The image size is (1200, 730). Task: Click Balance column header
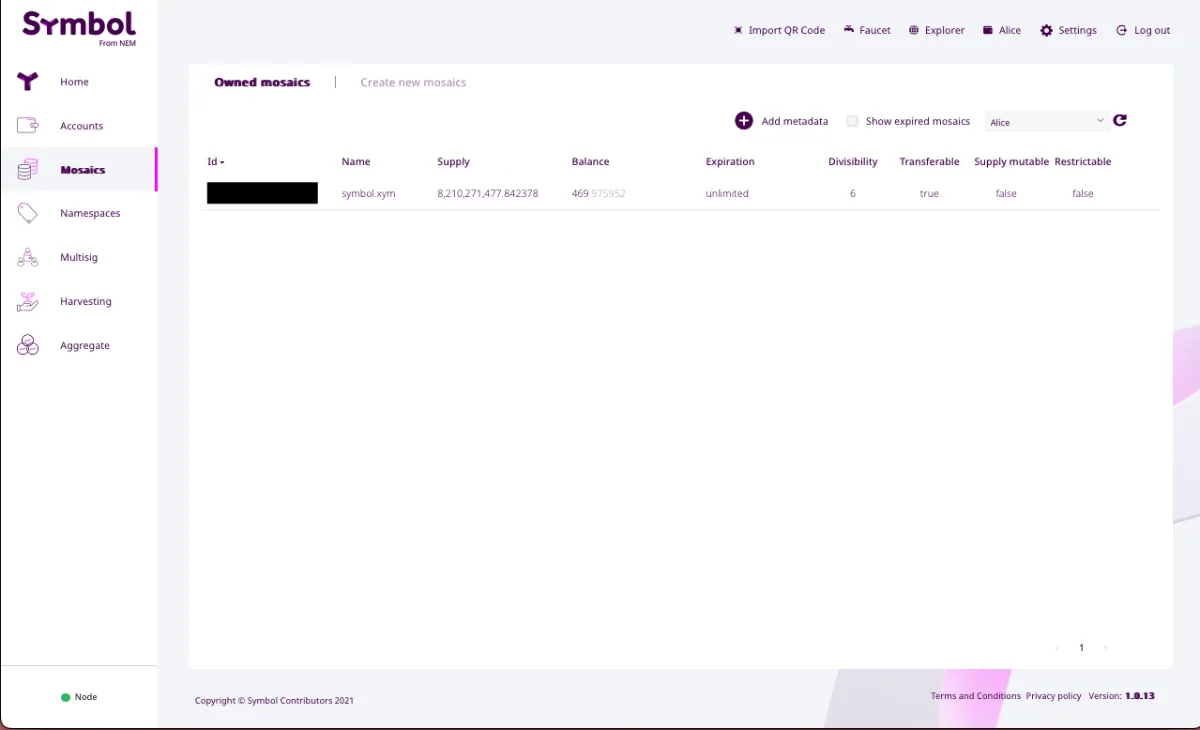tap(590, 162)
